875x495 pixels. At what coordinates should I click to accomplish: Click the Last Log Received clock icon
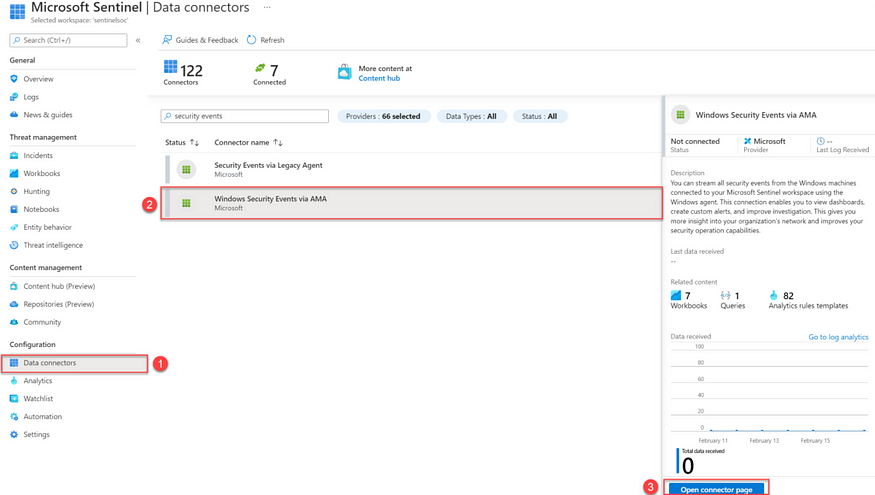820,141
